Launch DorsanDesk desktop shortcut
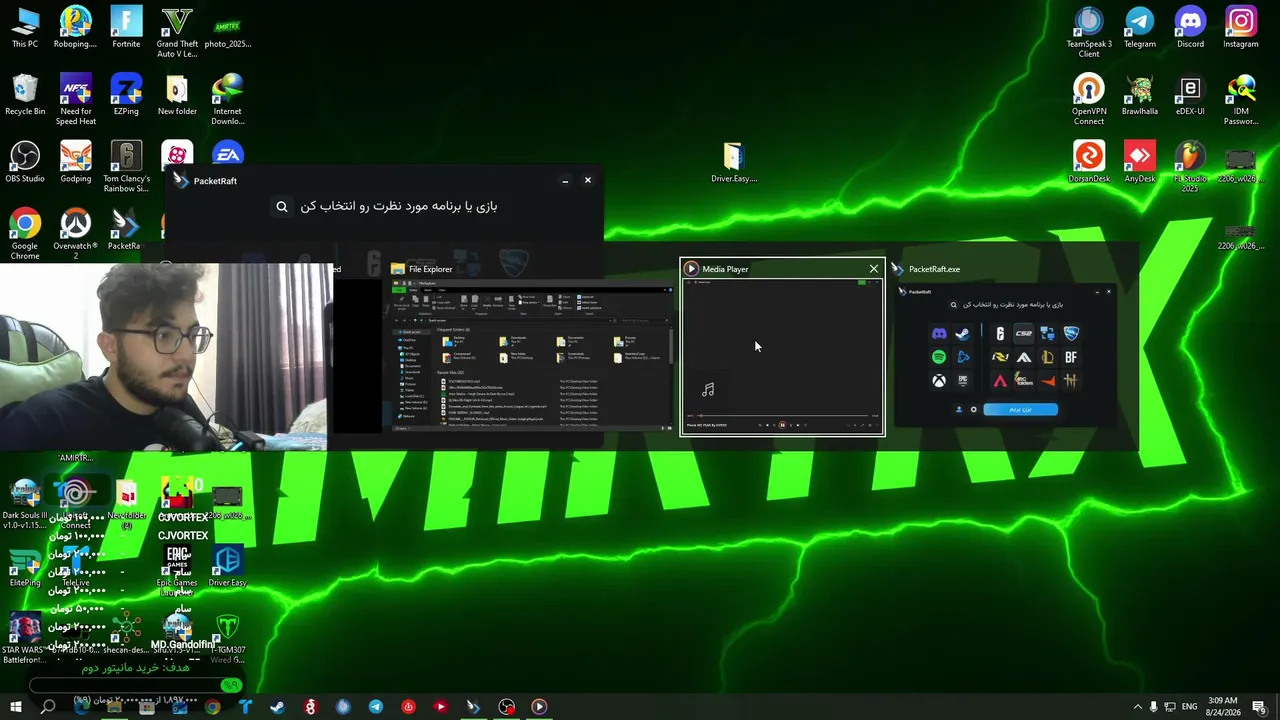 click(x=1089, y=162)
